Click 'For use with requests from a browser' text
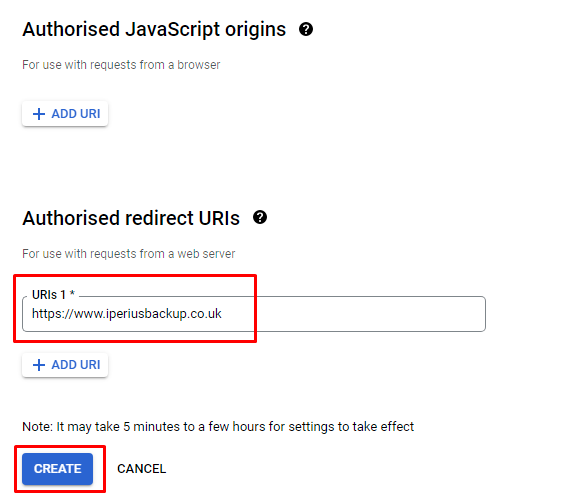 [121, 65]
